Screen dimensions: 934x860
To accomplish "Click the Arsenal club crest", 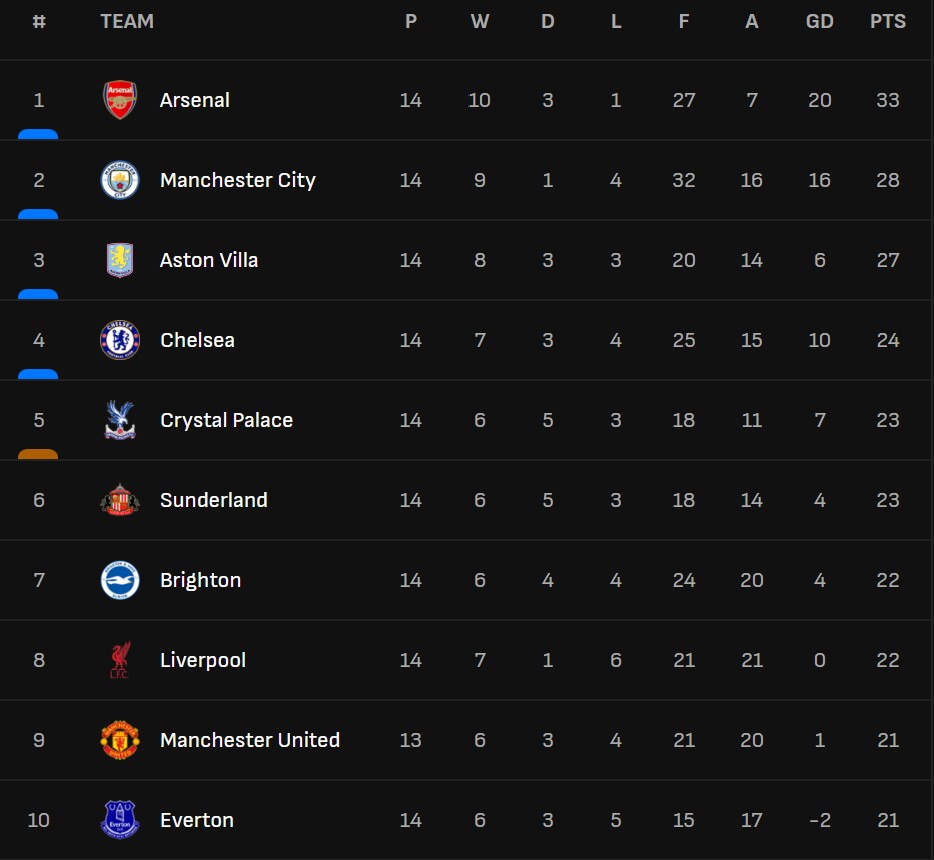I will click(x=120, y=100).
